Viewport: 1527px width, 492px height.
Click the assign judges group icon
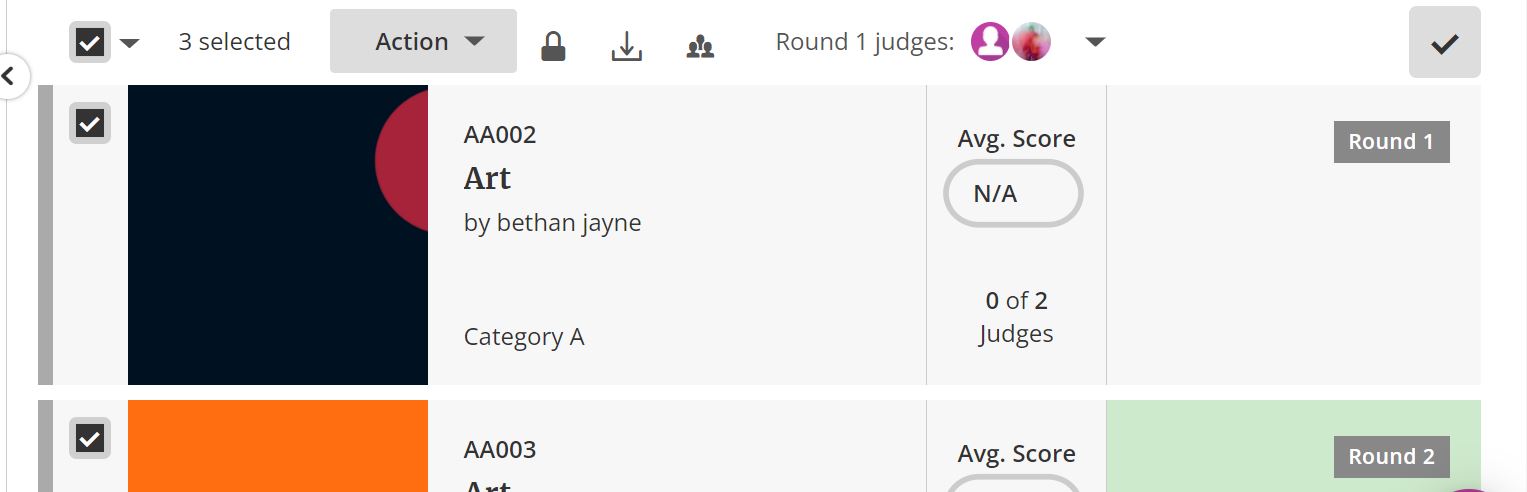point(700,46)
